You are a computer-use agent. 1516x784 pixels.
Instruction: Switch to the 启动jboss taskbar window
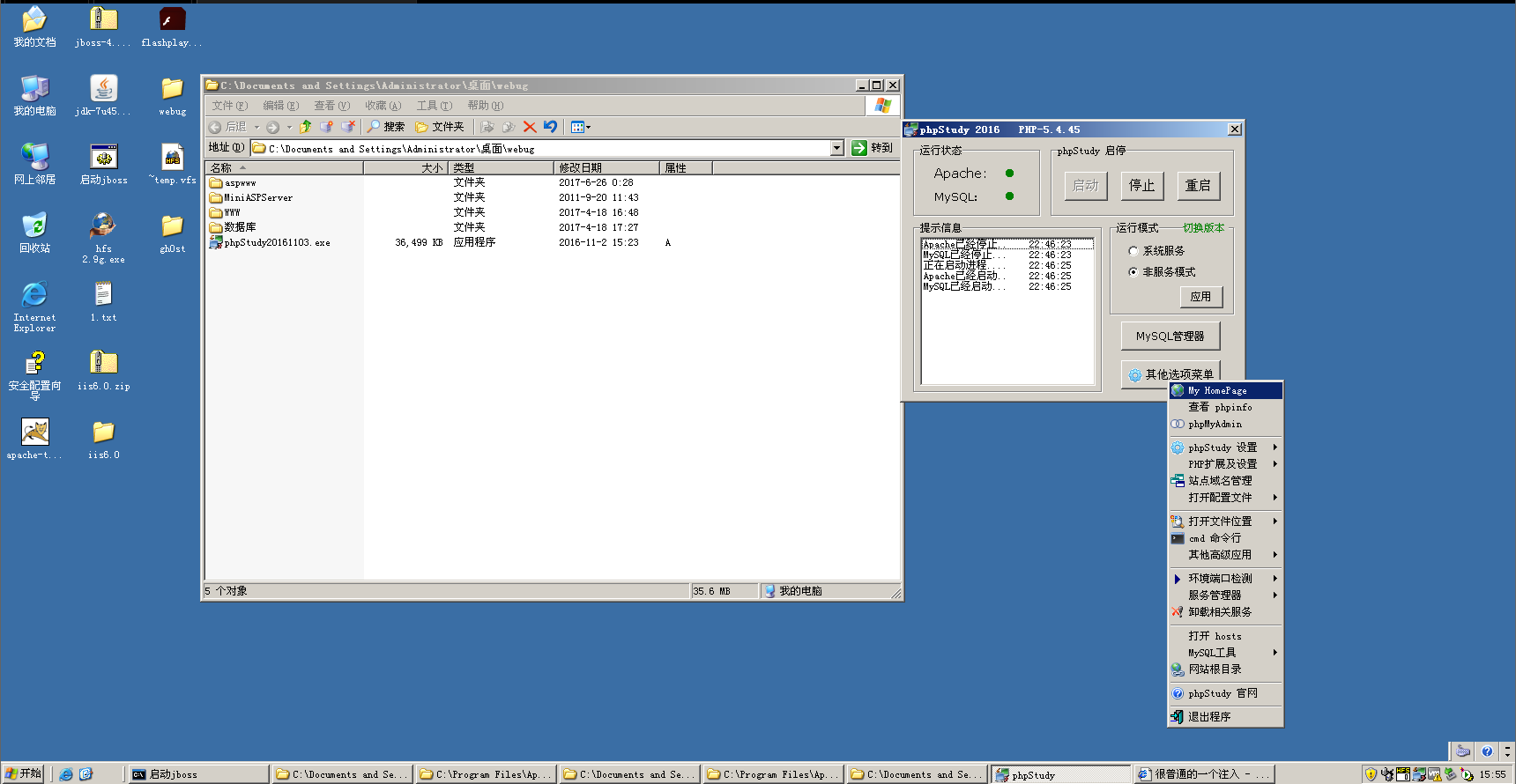click(199, 774)
